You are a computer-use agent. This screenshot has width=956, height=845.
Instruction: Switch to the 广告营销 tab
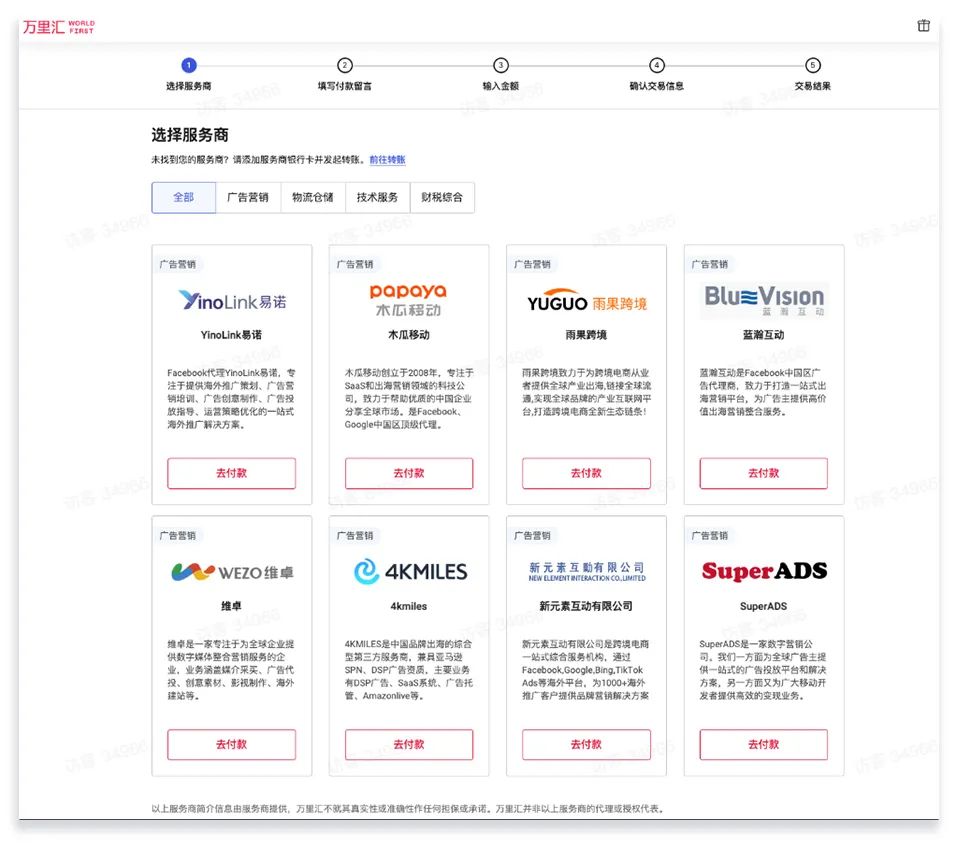[247, 197]
